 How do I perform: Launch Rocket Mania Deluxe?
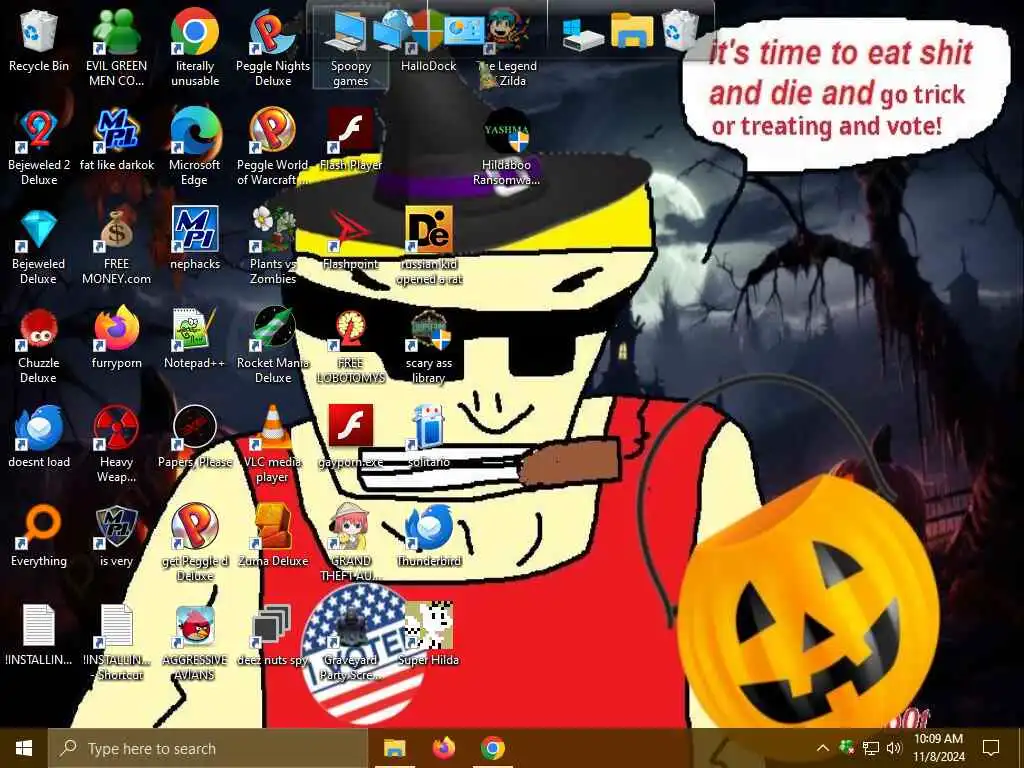pyautogui.click(x=273, y=345)
